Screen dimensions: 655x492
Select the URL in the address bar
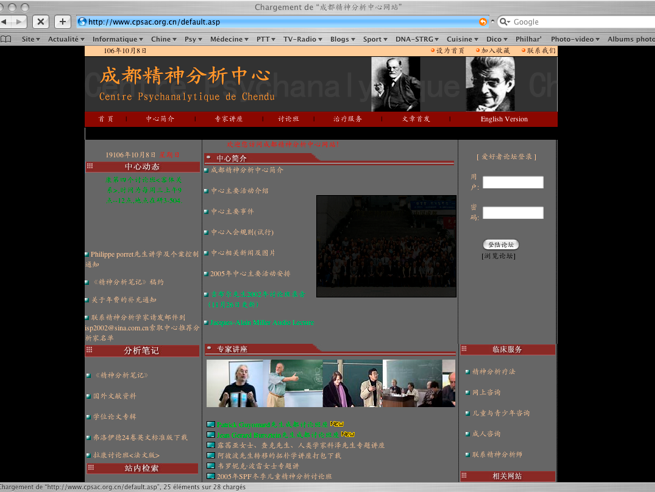[x=154, y=22]
